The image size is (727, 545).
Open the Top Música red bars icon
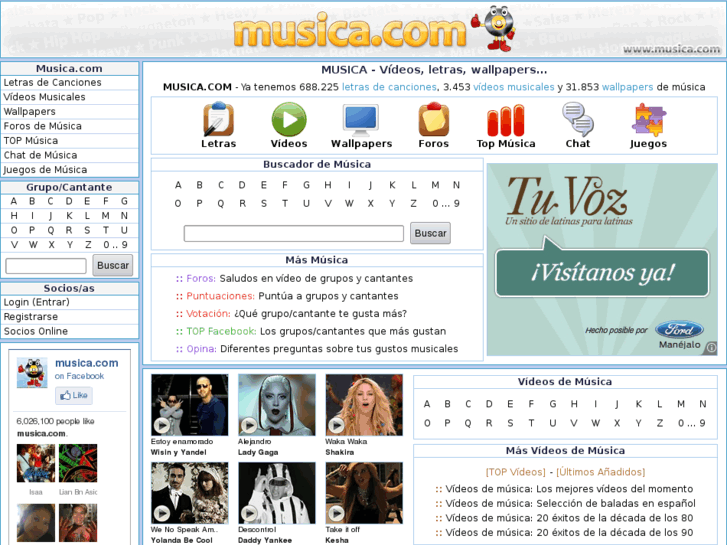coord(505,121)
